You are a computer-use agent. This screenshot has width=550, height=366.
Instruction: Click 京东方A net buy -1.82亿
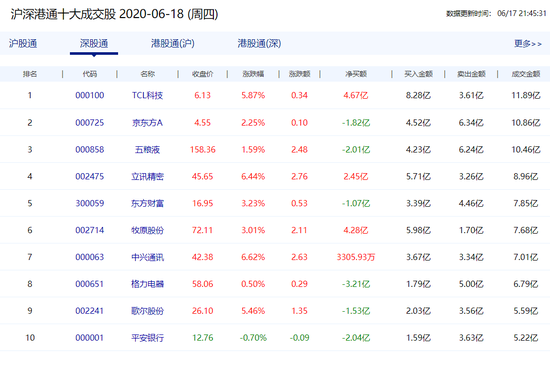pyautogui.click(x=356, y=122)
